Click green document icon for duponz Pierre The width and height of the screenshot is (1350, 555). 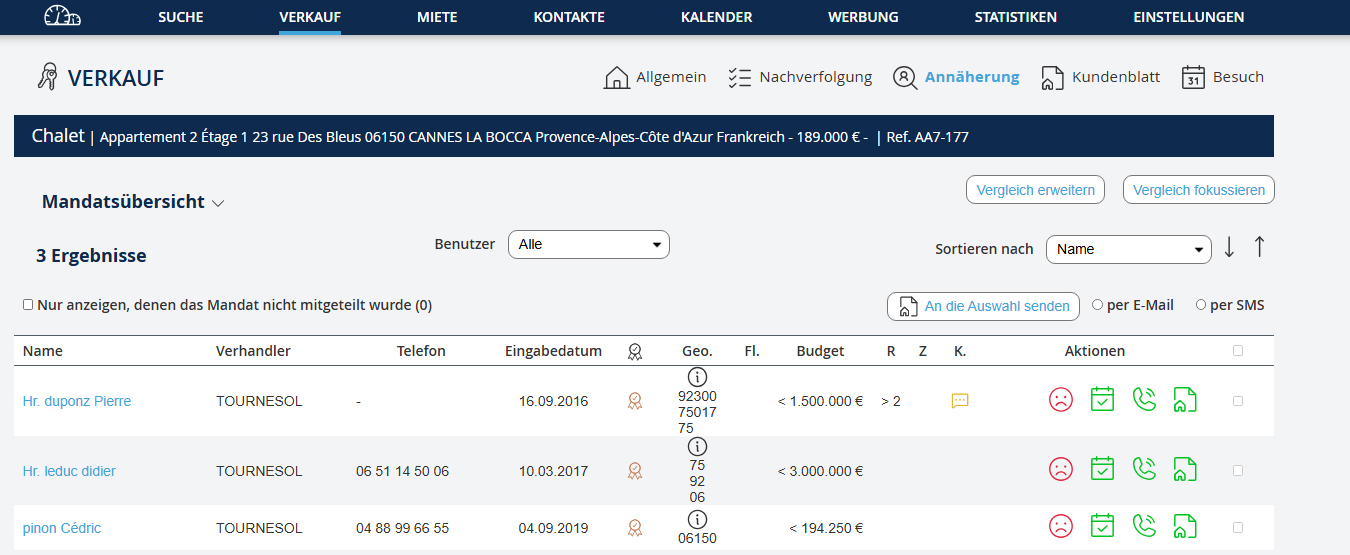coord(1185,400)
